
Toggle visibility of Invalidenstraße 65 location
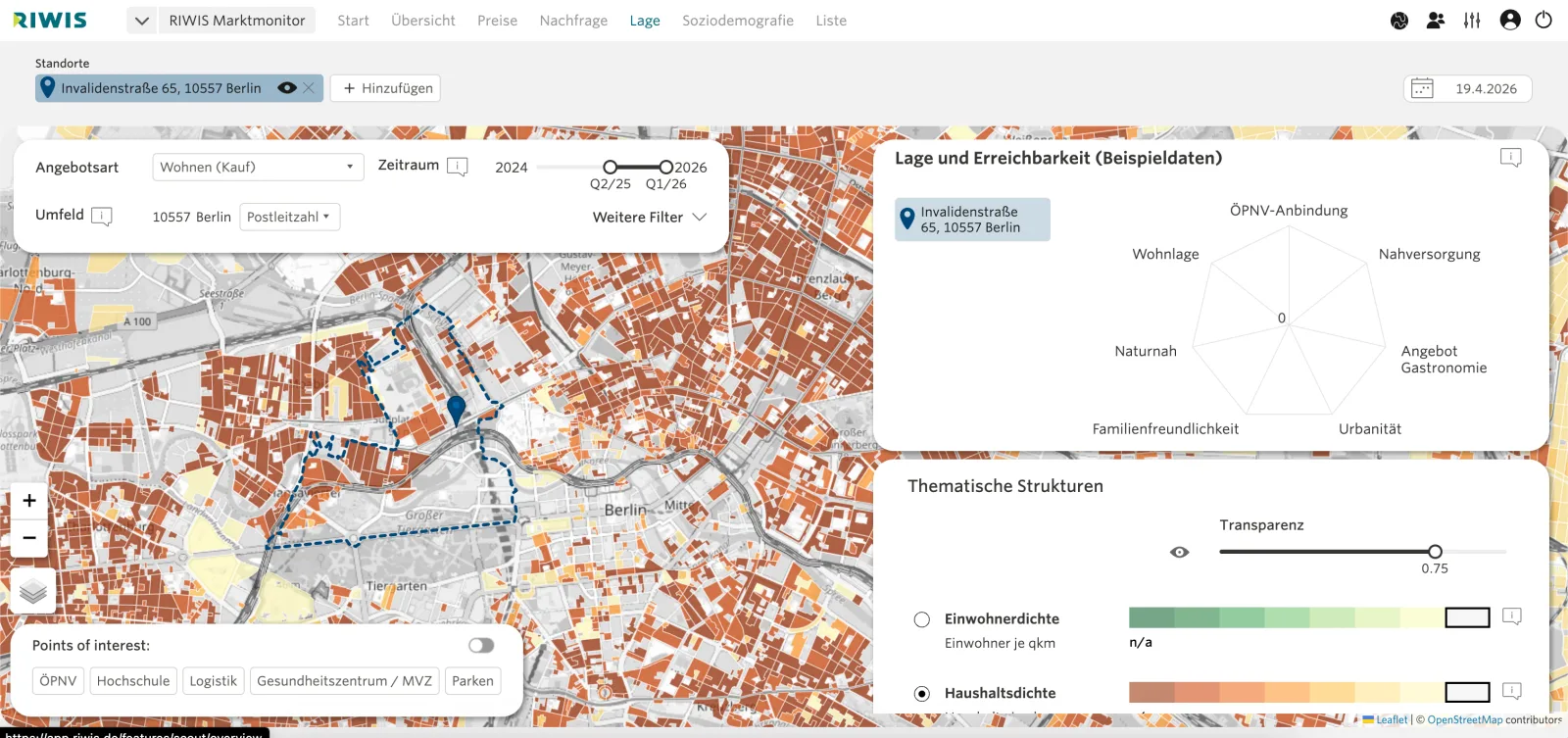coord(287,88)
